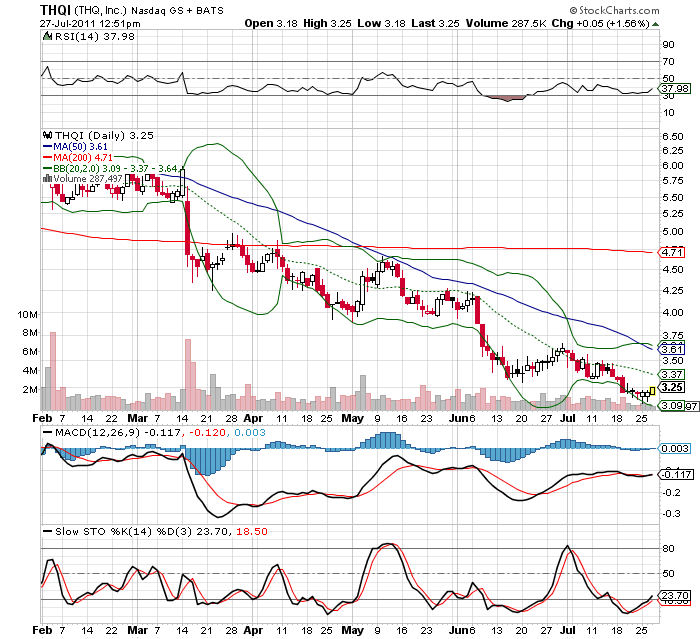This screenshot has width=700, height=639.
Task: Click the MA(200) 4.71 legend text
Action: coord(83,158)
